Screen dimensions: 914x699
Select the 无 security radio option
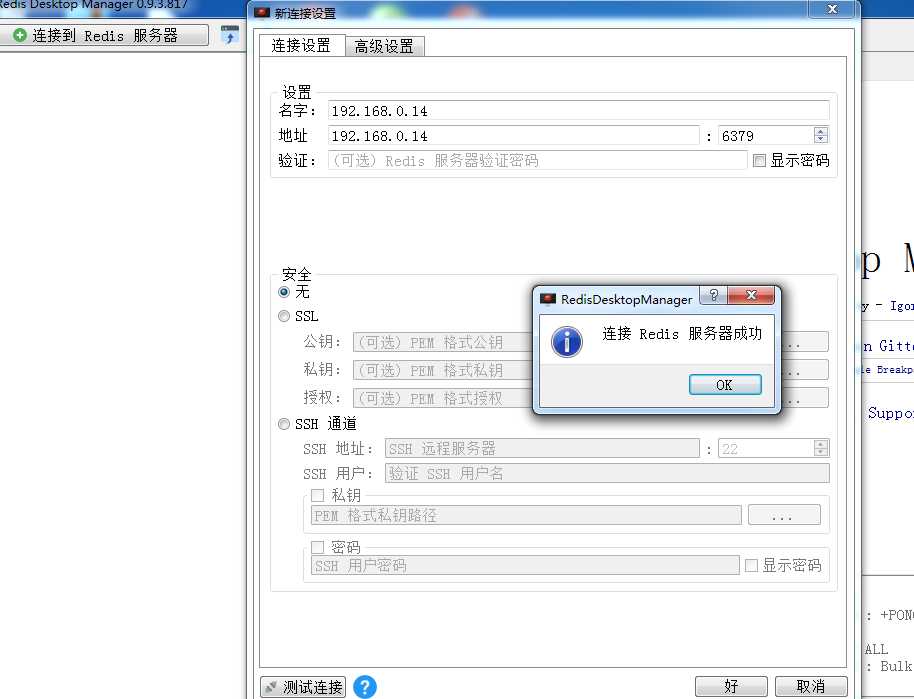(x=284, y=291)
